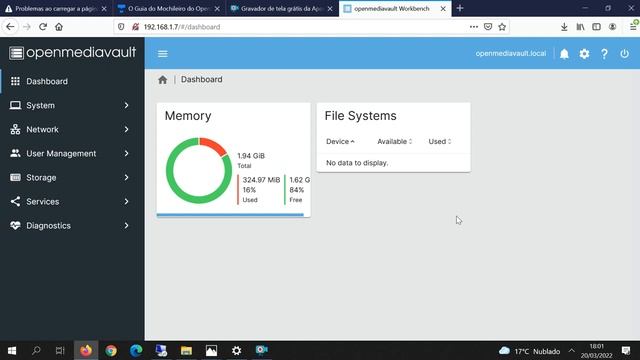
Task: Reload the current page
Action: pyautogui.click(x=43, y=27)
